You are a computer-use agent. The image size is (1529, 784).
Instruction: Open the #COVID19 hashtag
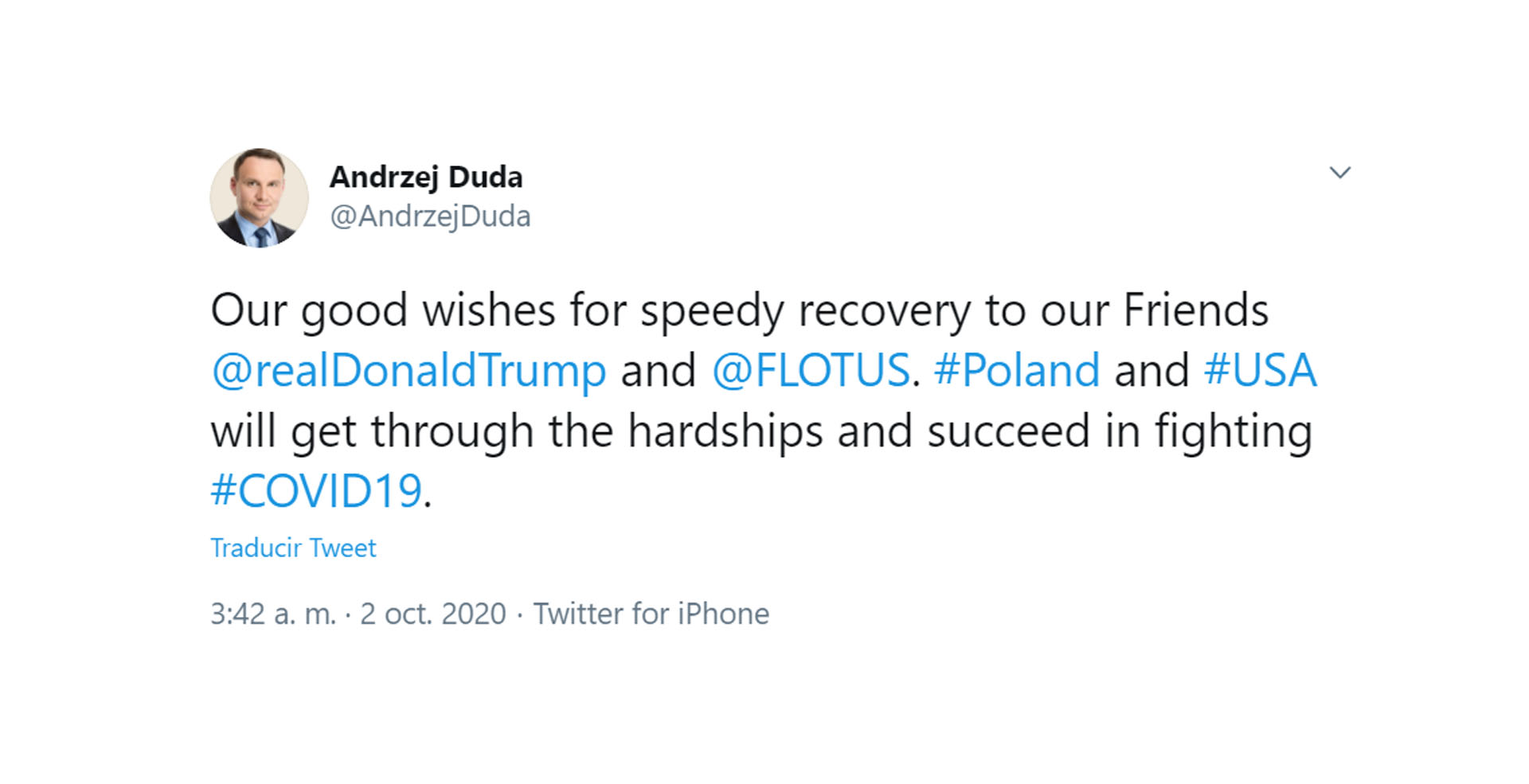pos(316,491)
